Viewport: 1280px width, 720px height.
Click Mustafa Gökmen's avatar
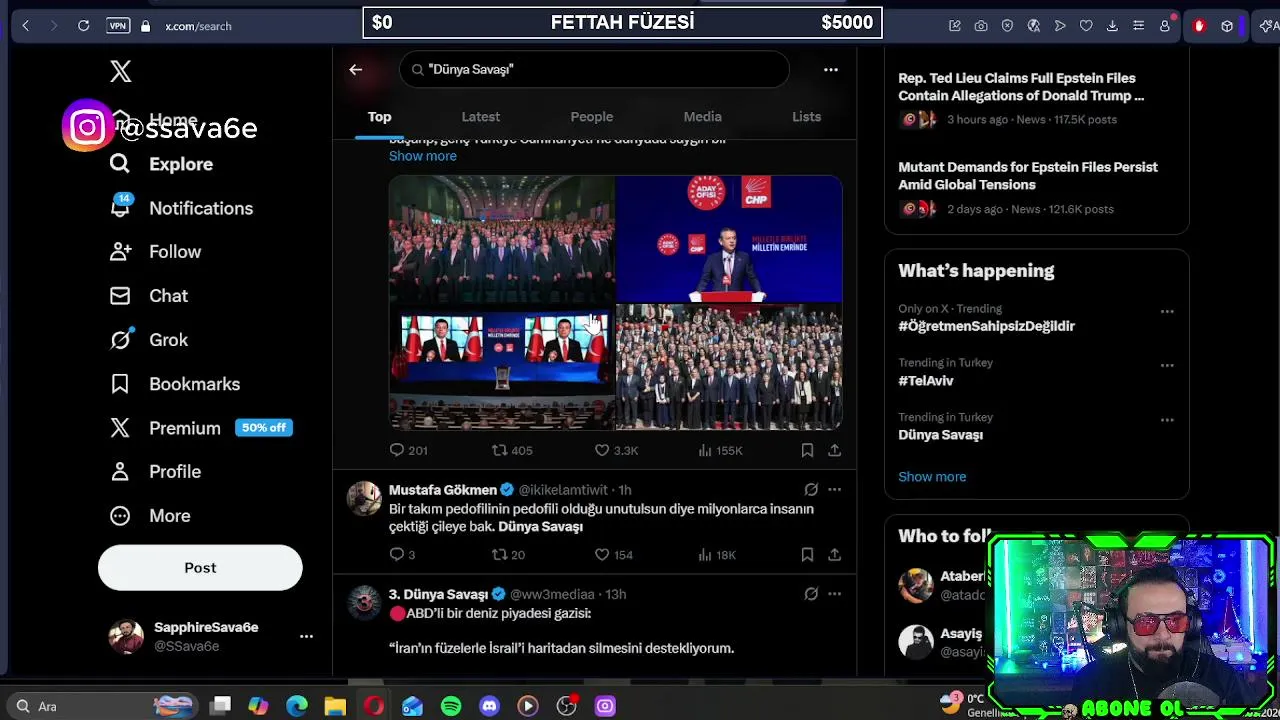pyautogui.click(x=364, y=498)
